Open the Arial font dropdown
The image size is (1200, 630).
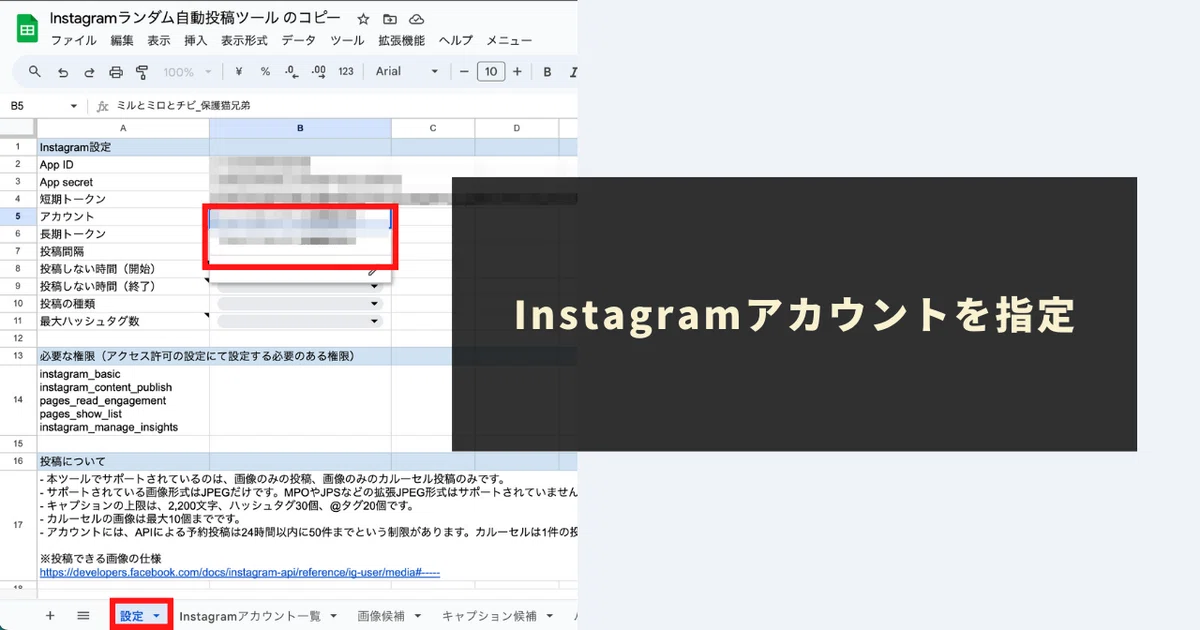[407, 72]
